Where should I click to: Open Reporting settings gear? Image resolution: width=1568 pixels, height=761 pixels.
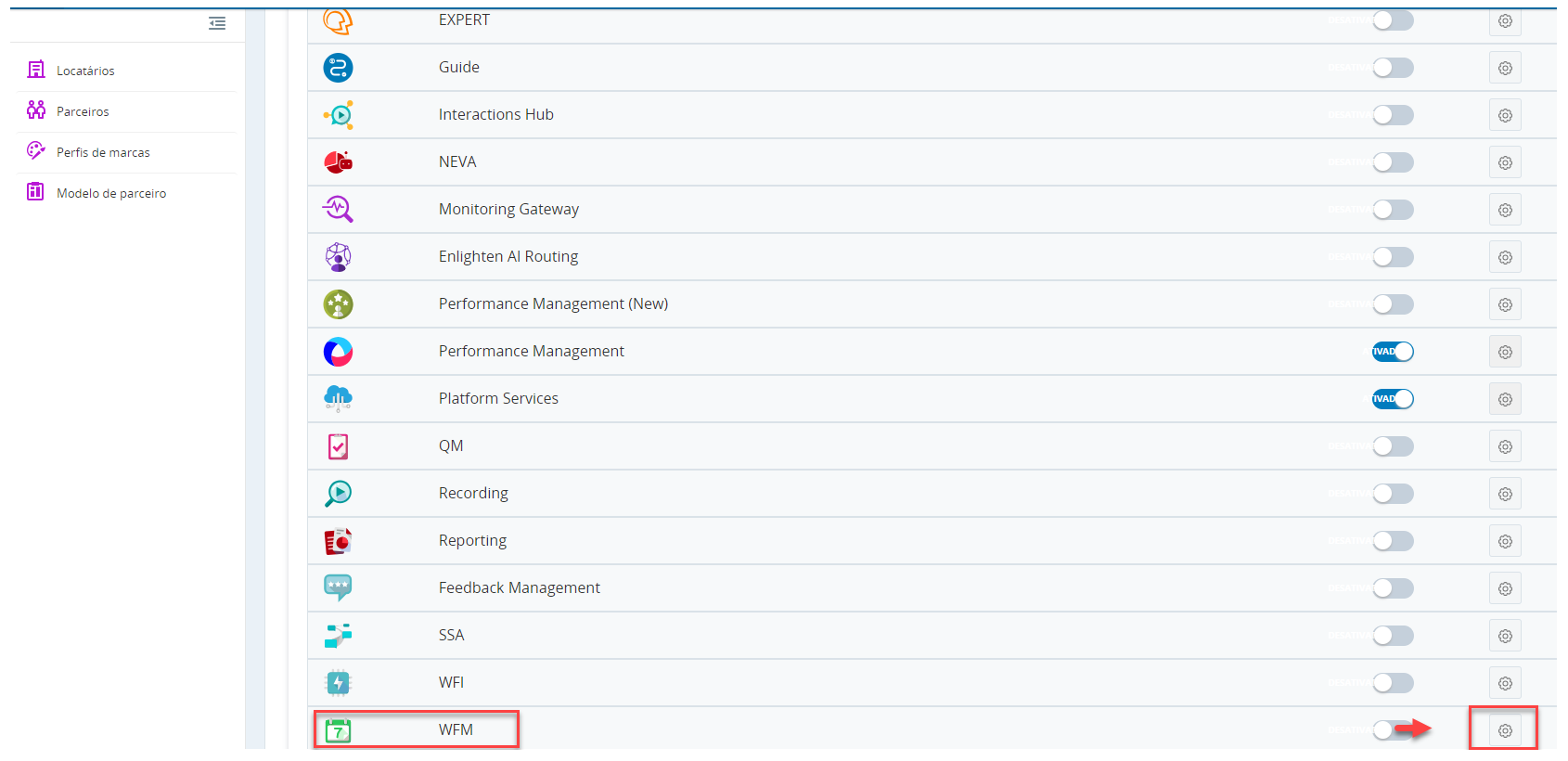tap(1505, 542)
